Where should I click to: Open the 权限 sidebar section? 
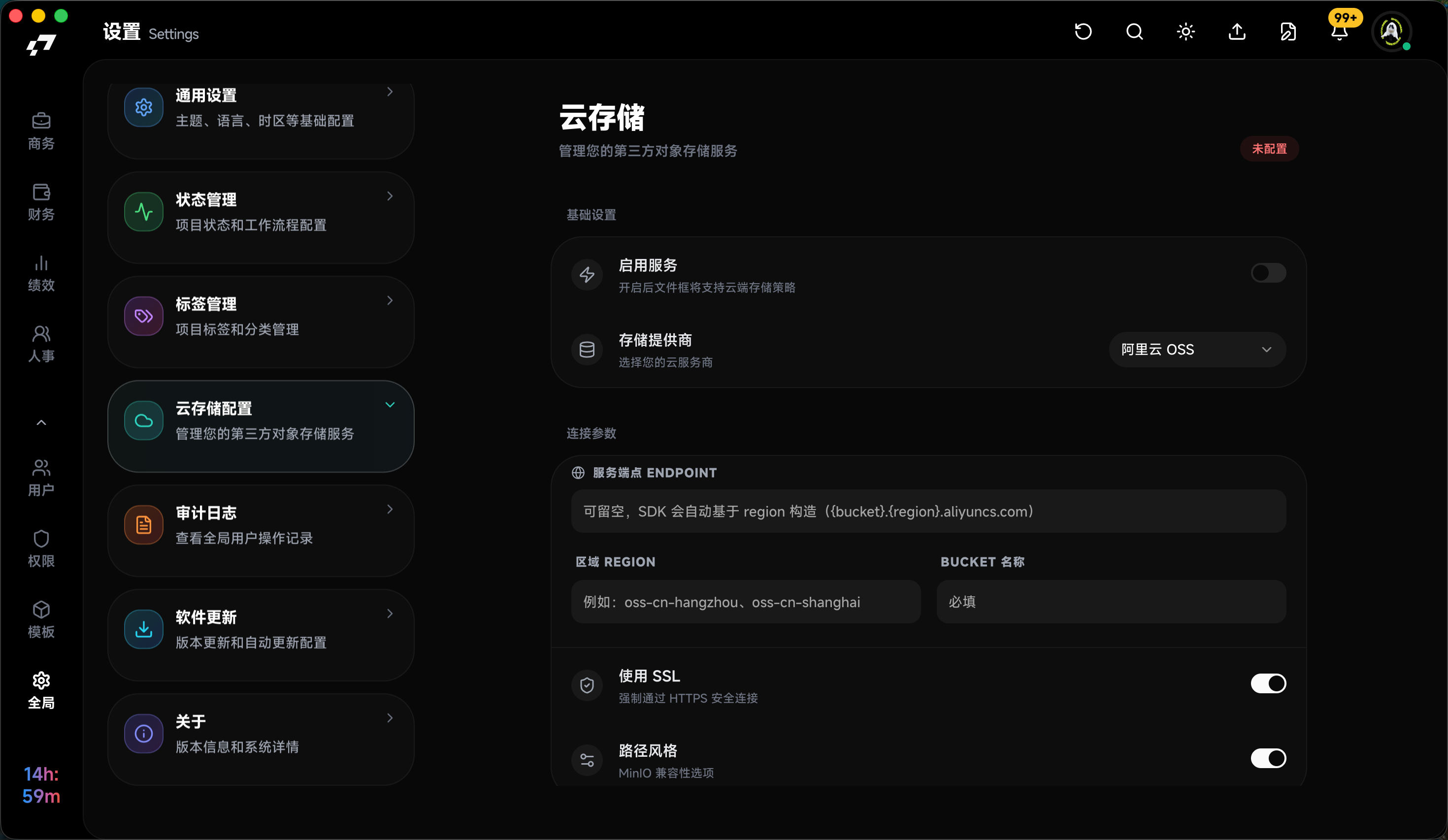41,549
